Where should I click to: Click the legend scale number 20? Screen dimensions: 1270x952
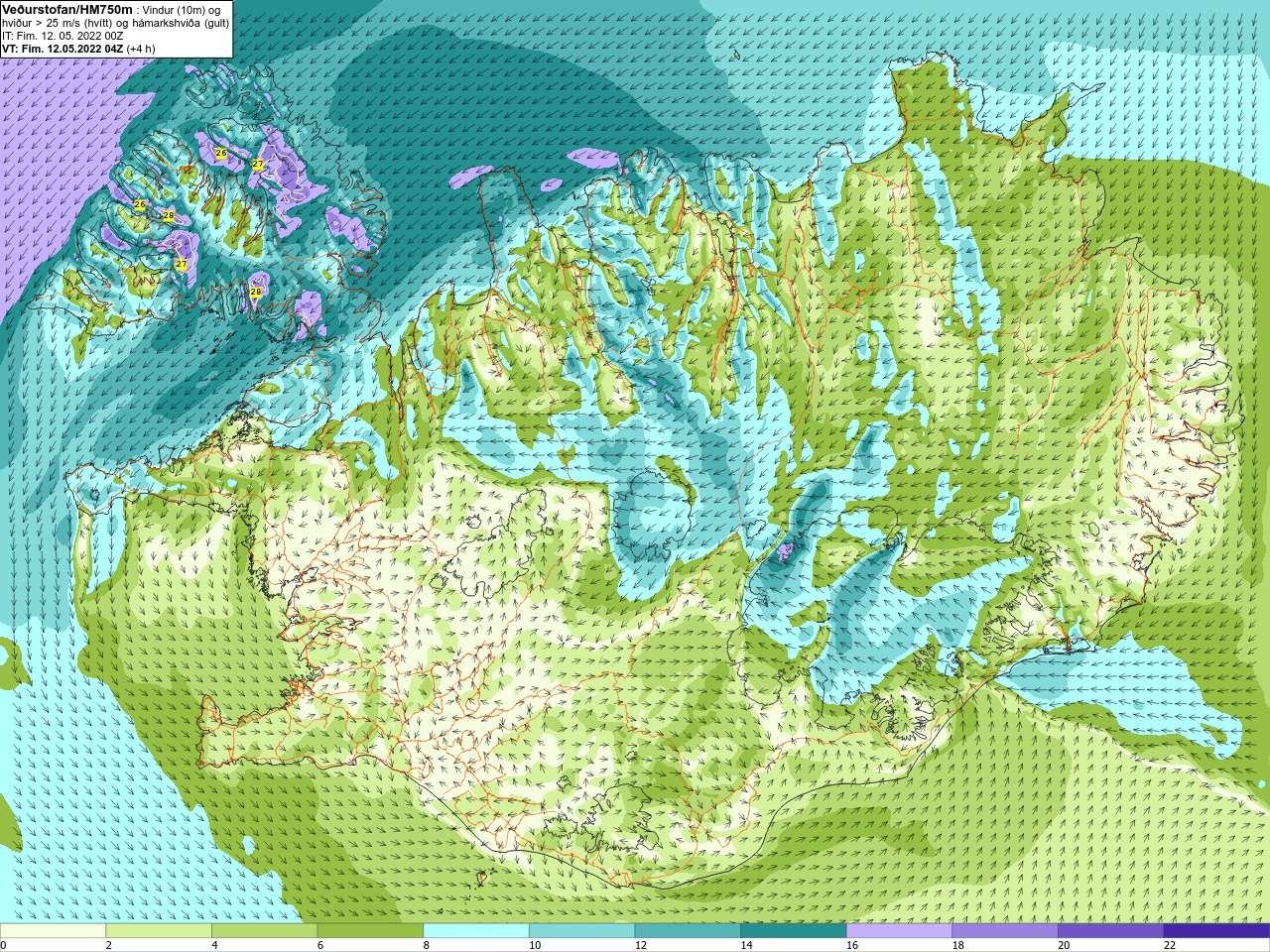[1064, 945]
